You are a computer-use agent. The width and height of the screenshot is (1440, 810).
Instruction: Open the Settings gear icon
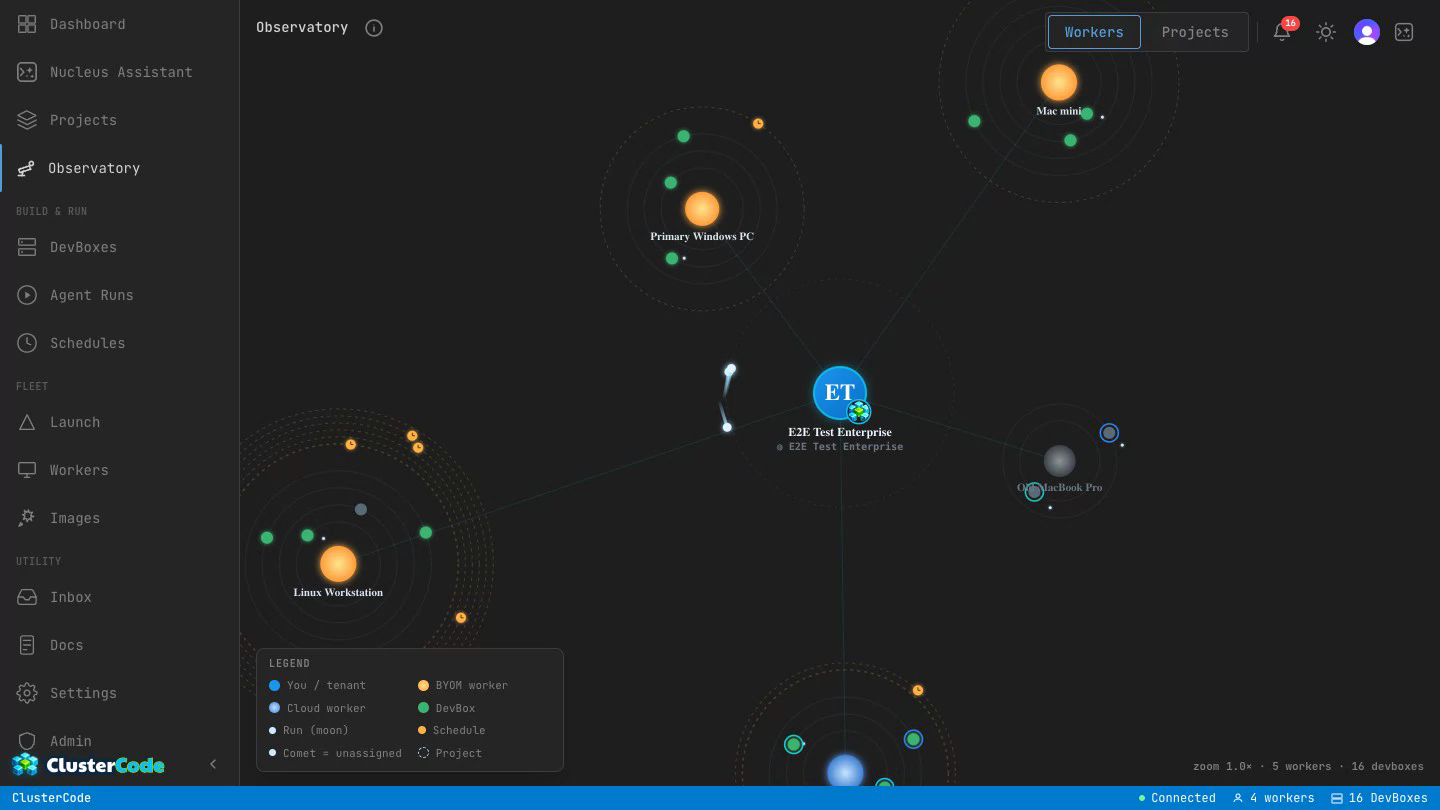(27, 693)
